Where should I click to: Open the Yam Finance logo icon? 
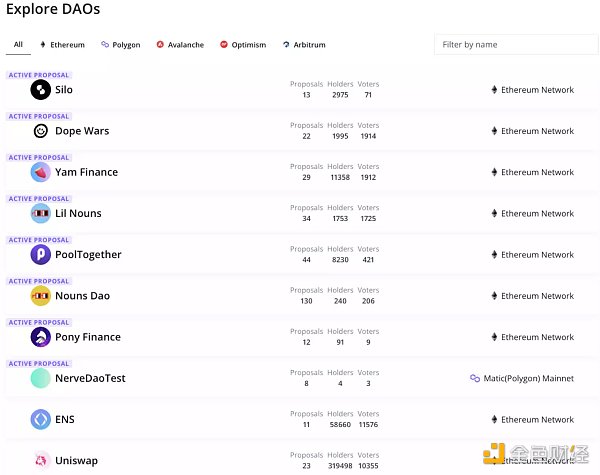click(41, 172)
